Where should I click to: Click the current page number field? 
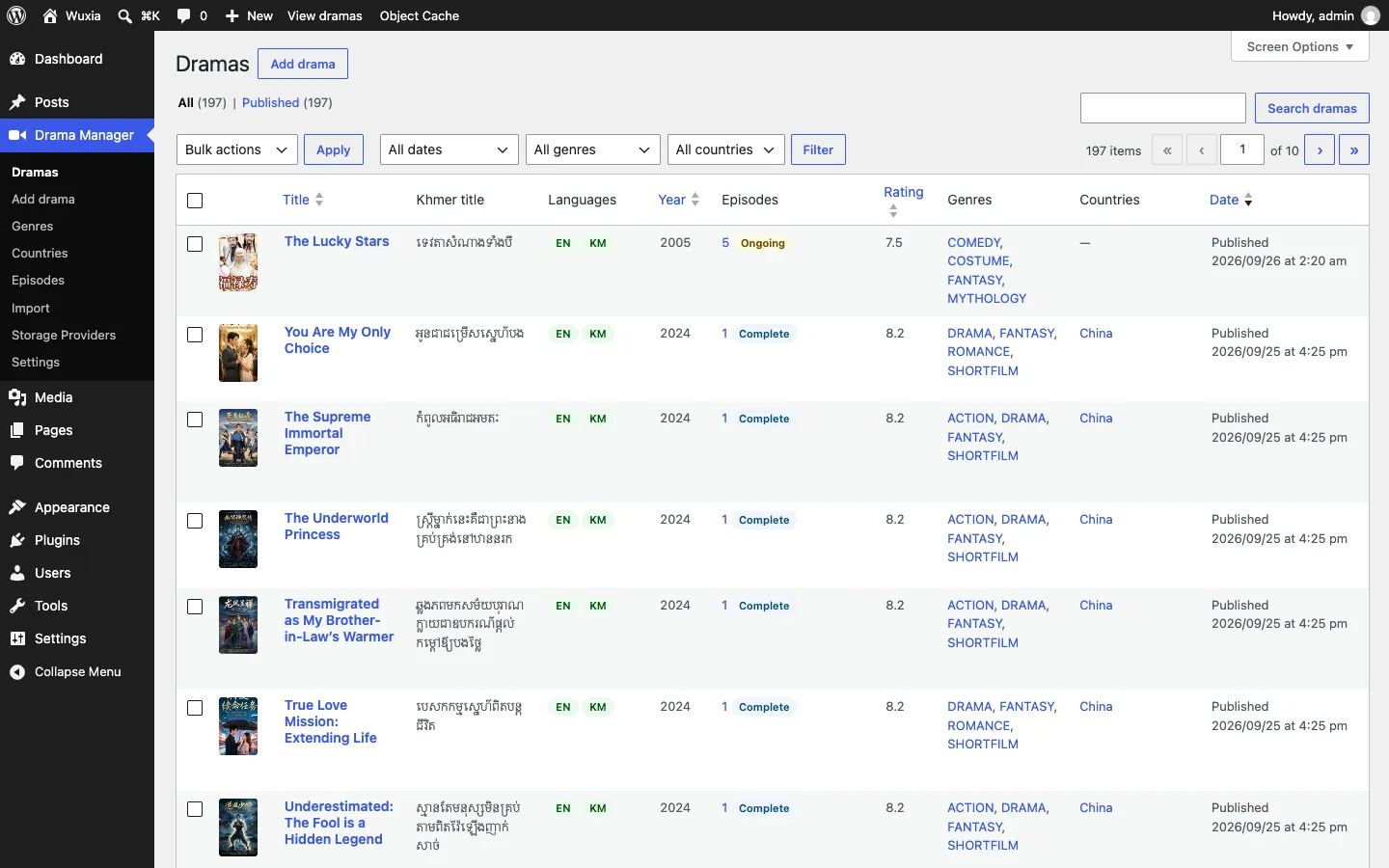pyautogui.click(x=1242, y=149)
